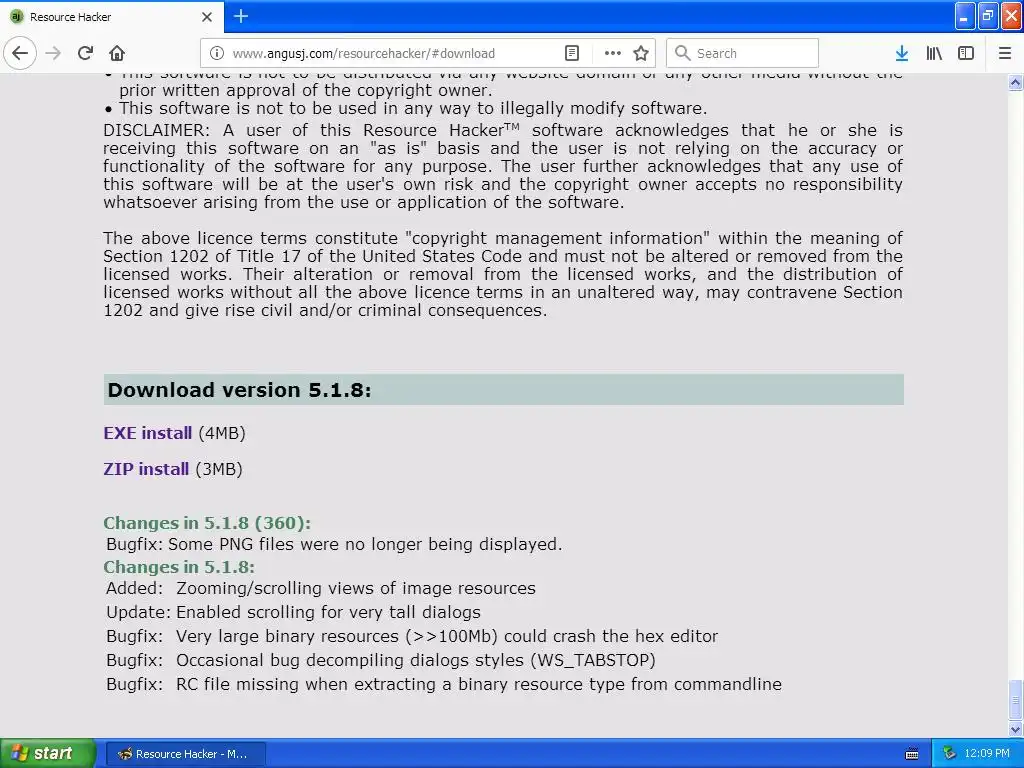Download the EXE install link
The image size is (1024, 768).
point(148,433)
